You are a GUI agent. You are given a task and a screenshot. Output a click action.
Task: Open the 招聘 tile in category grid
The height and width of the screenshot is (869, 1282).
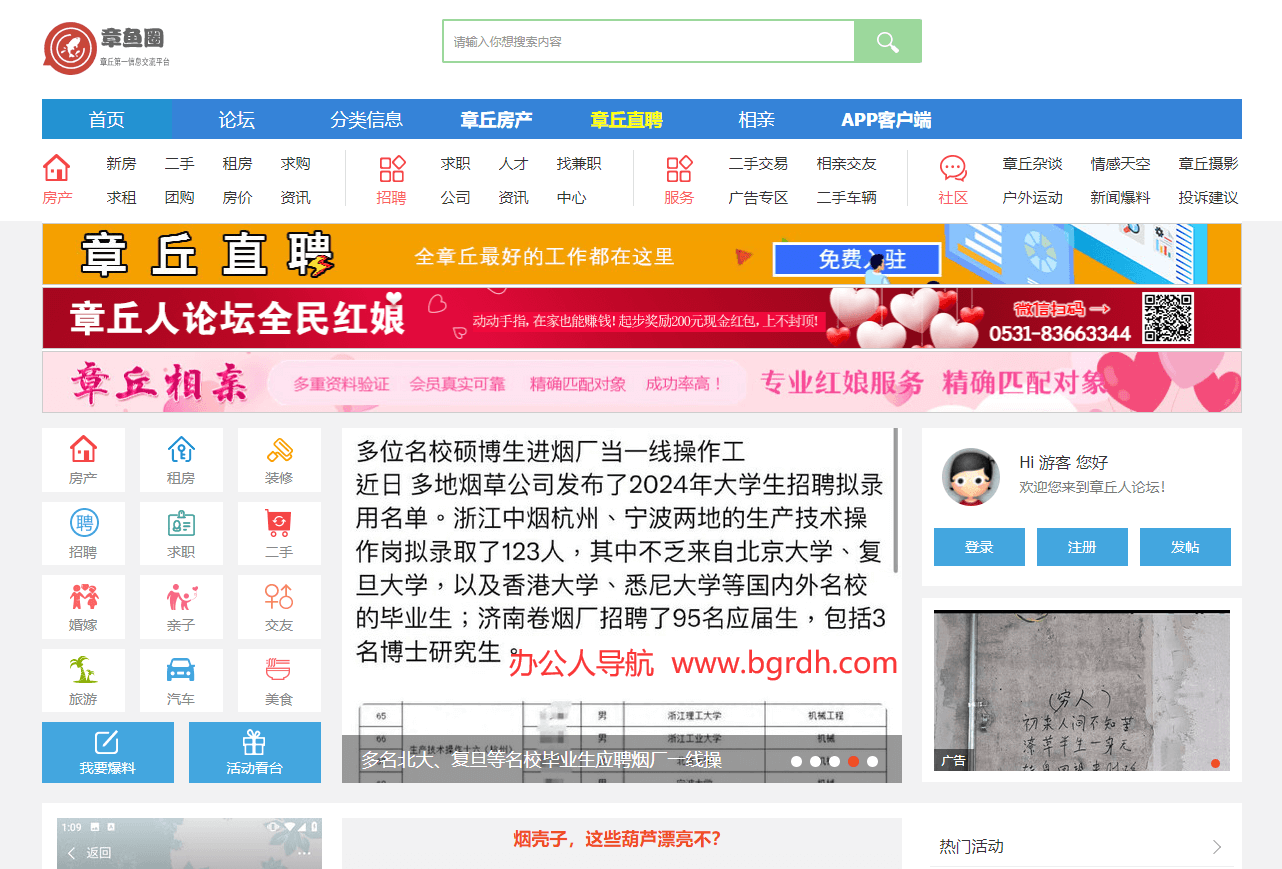coord(83,534)
